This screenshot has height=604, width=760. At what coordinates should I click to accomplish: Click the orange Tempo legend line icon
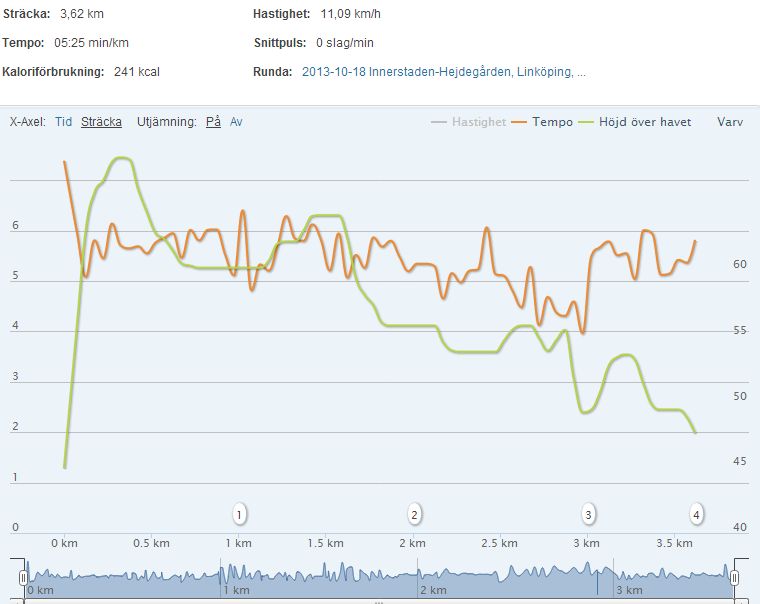[519, 122]
